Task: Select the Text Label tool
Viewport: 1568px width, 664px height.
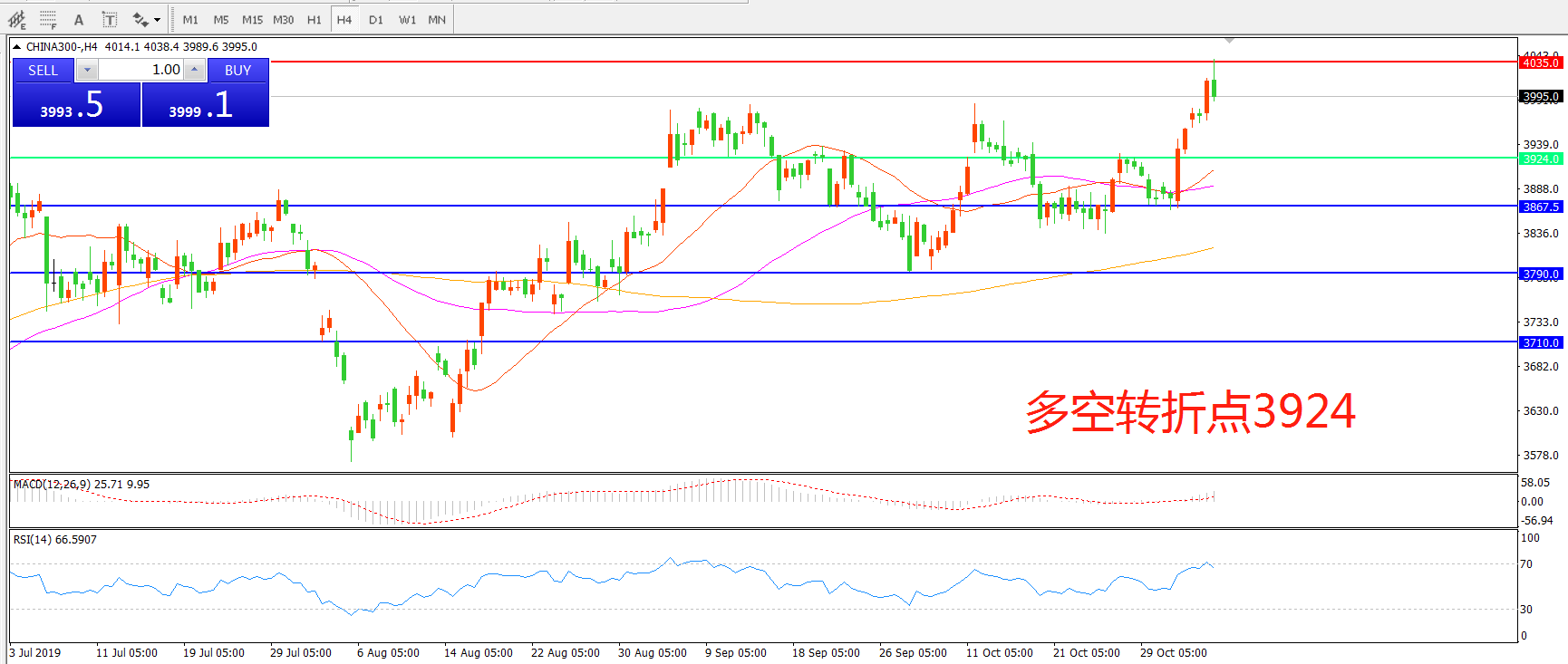Action: click(x=110, y=19)
